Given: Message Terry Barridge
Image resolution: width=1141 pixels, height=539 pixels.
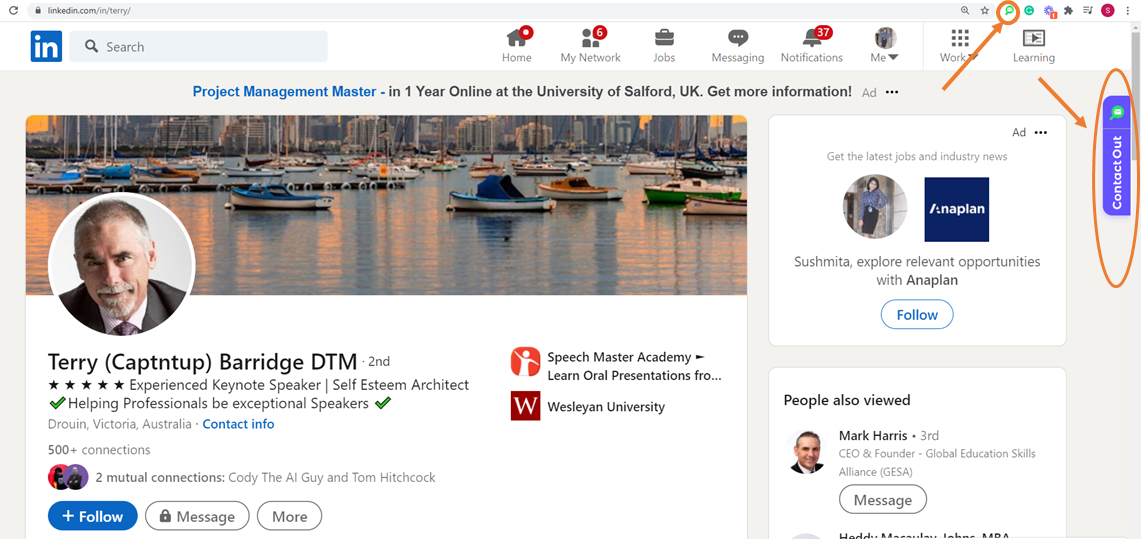Looking at the screenshot, I should pos(197,516).
